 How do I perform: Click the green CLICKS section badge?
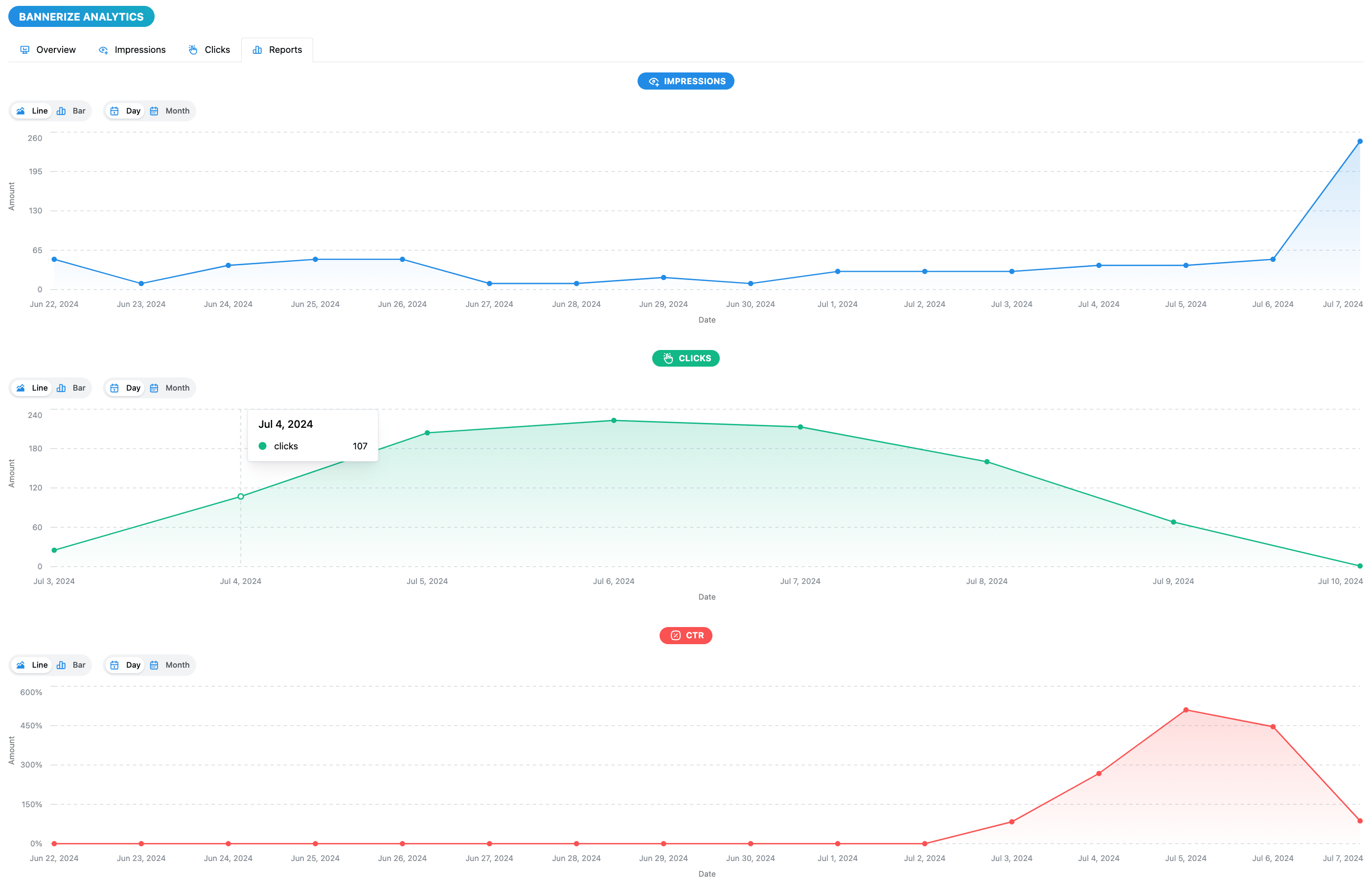(x=686, y=358)
